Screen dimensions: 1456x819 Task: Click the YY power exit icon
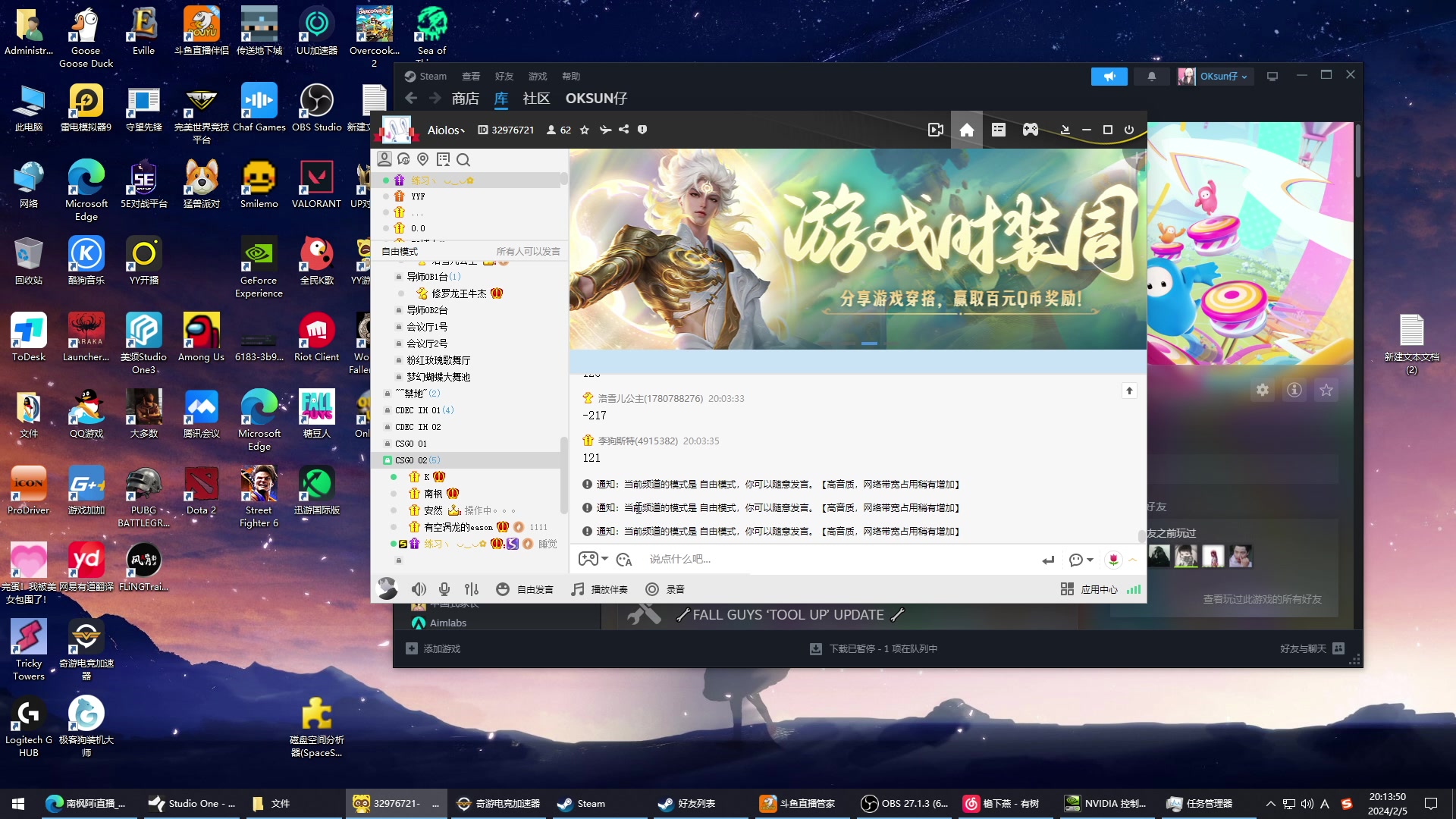click(x=1128, y=130)
